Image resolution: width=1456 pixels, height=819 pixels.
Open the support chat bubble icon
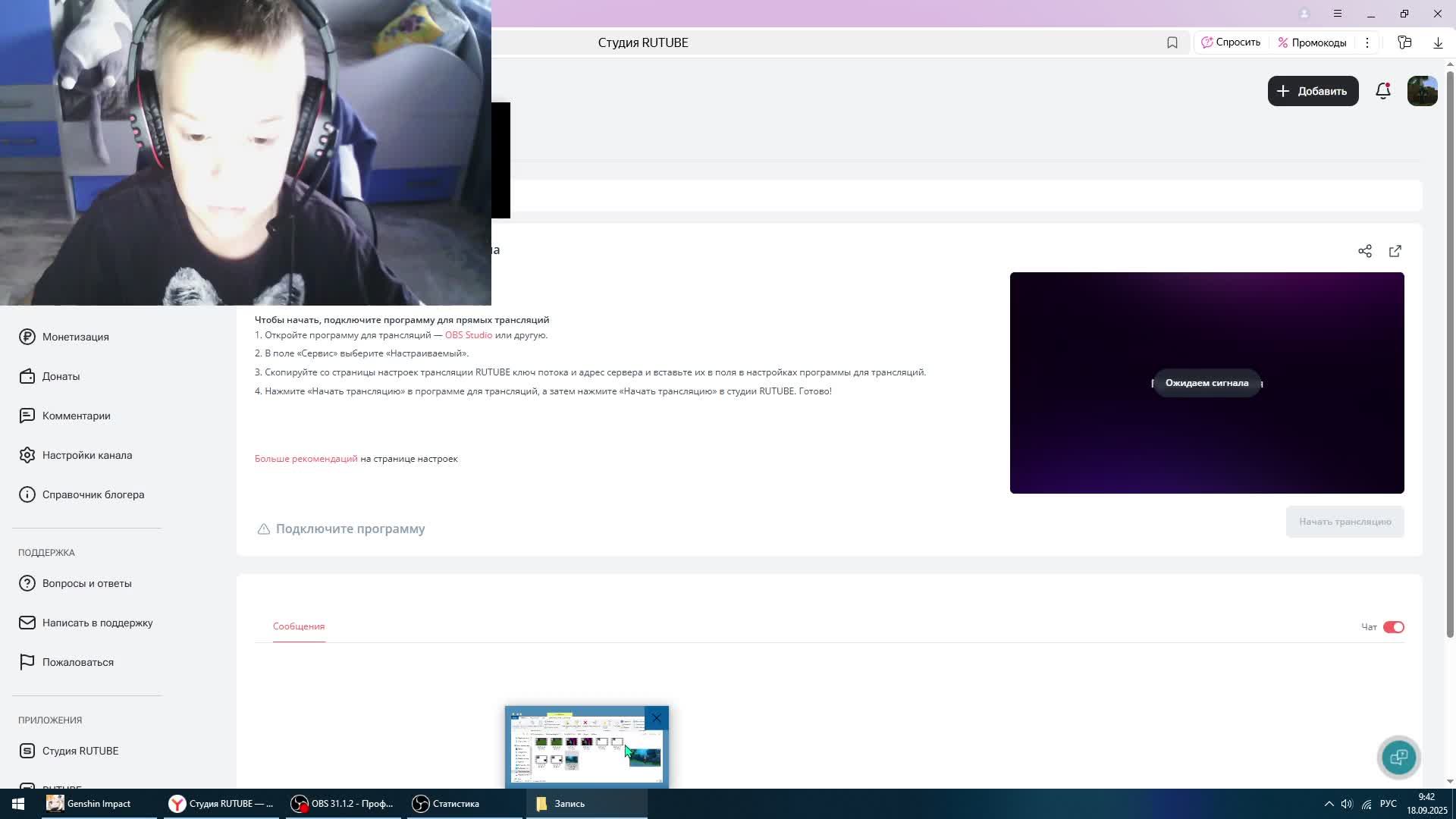1398,757
